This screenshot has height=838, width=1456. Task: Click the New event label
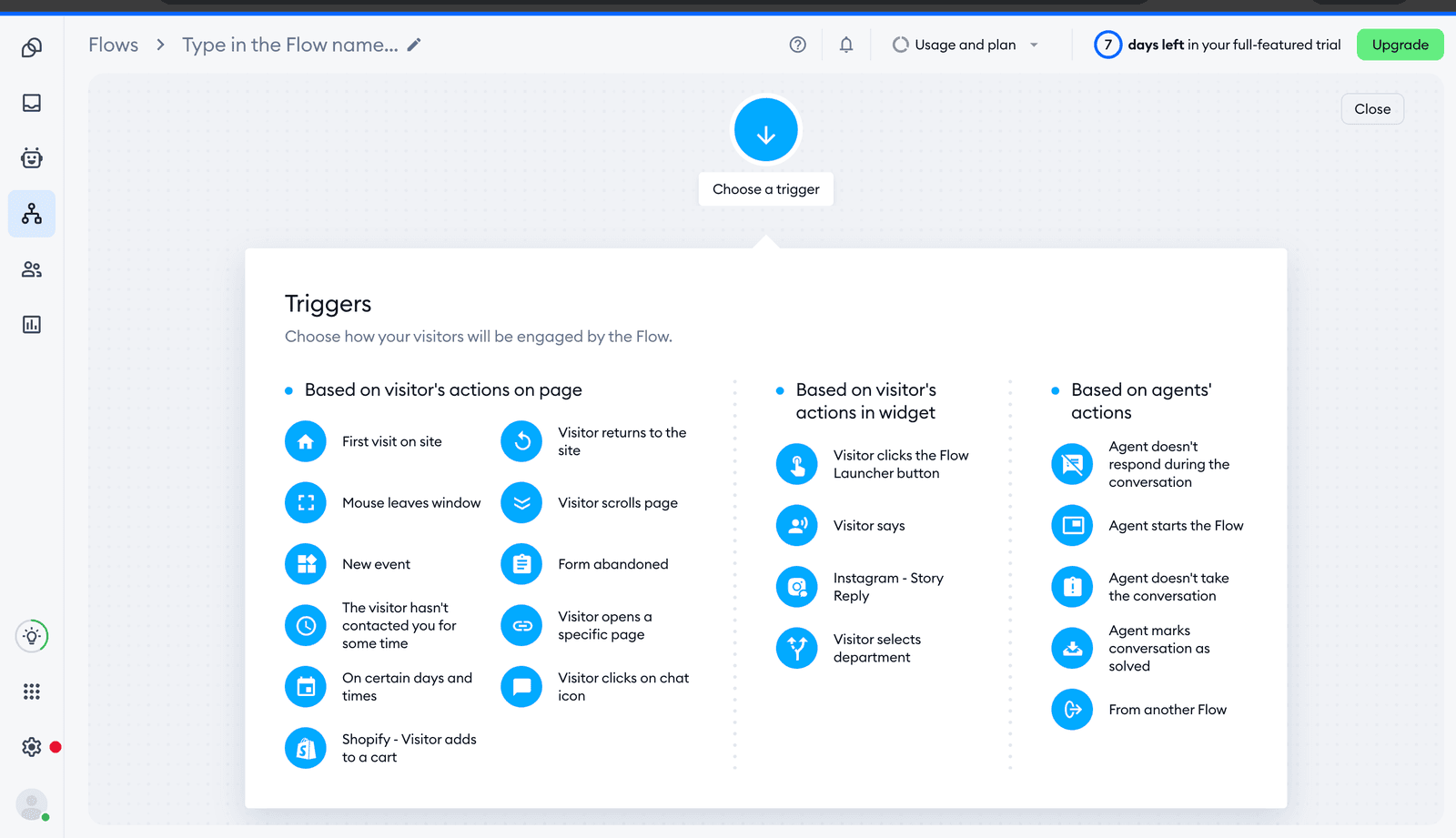[376, 564]
